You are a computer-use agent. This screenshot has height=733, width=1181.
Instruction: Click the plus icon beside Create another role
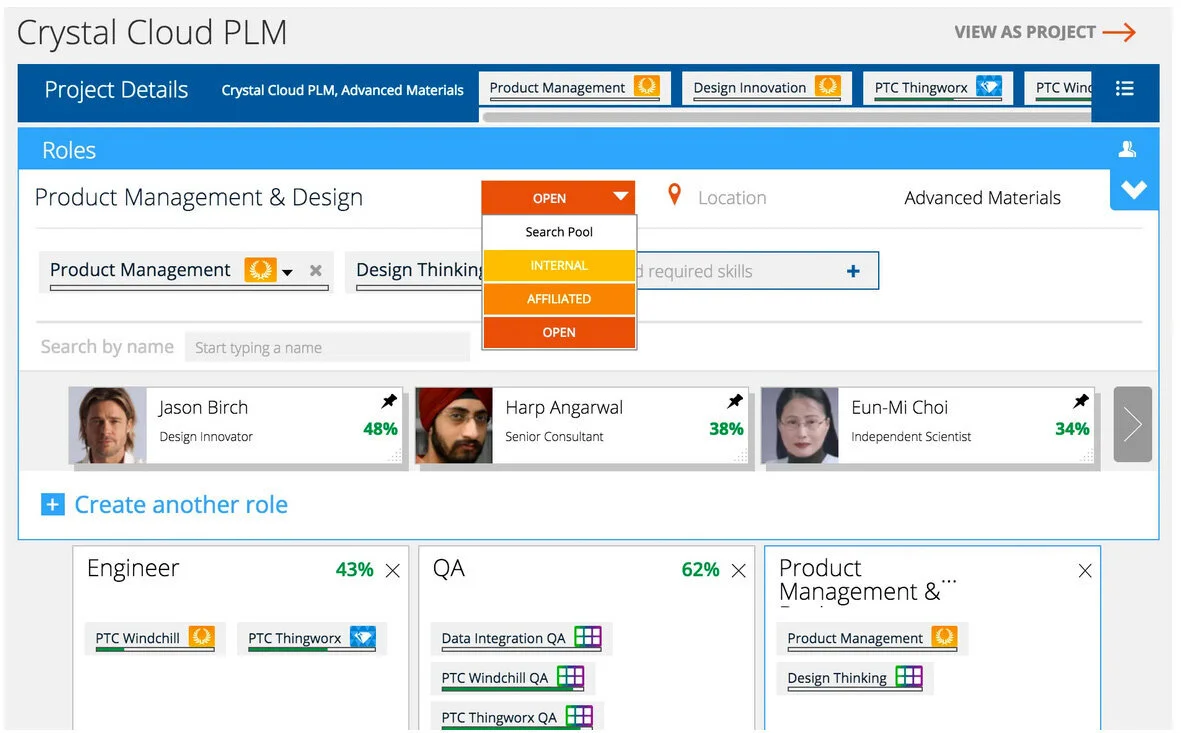[x=53, y=504]
